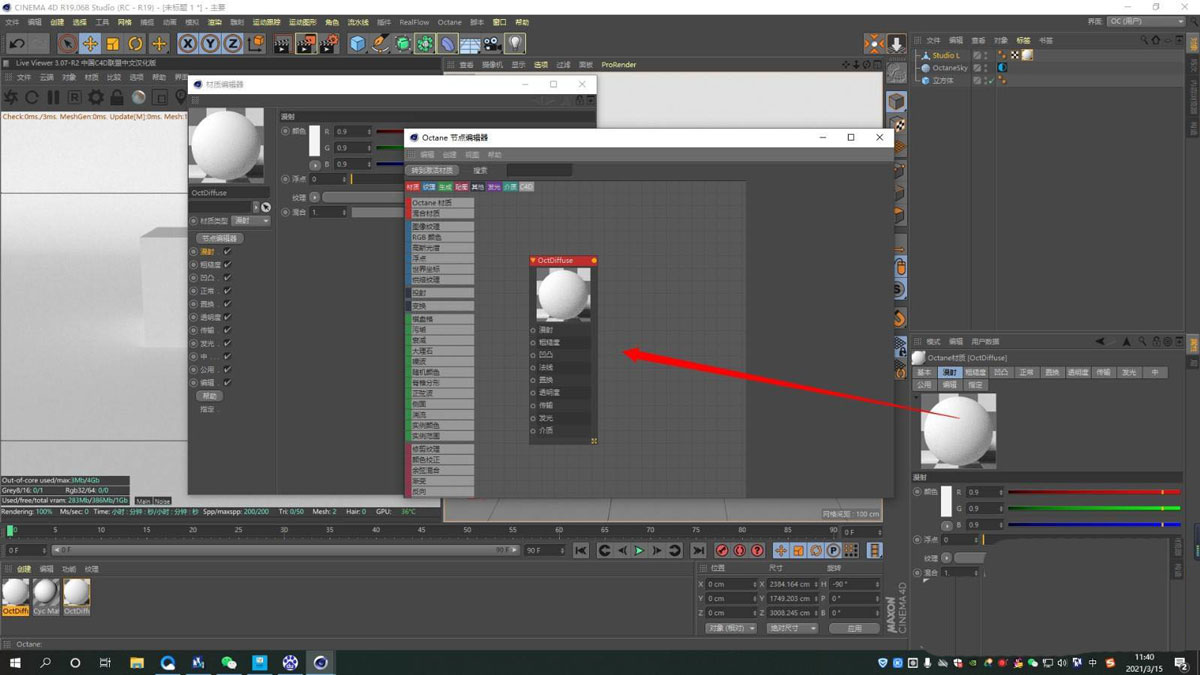Click the 大理石 node in the node list
Viewport: 1200px width, 675px height.
441,351
